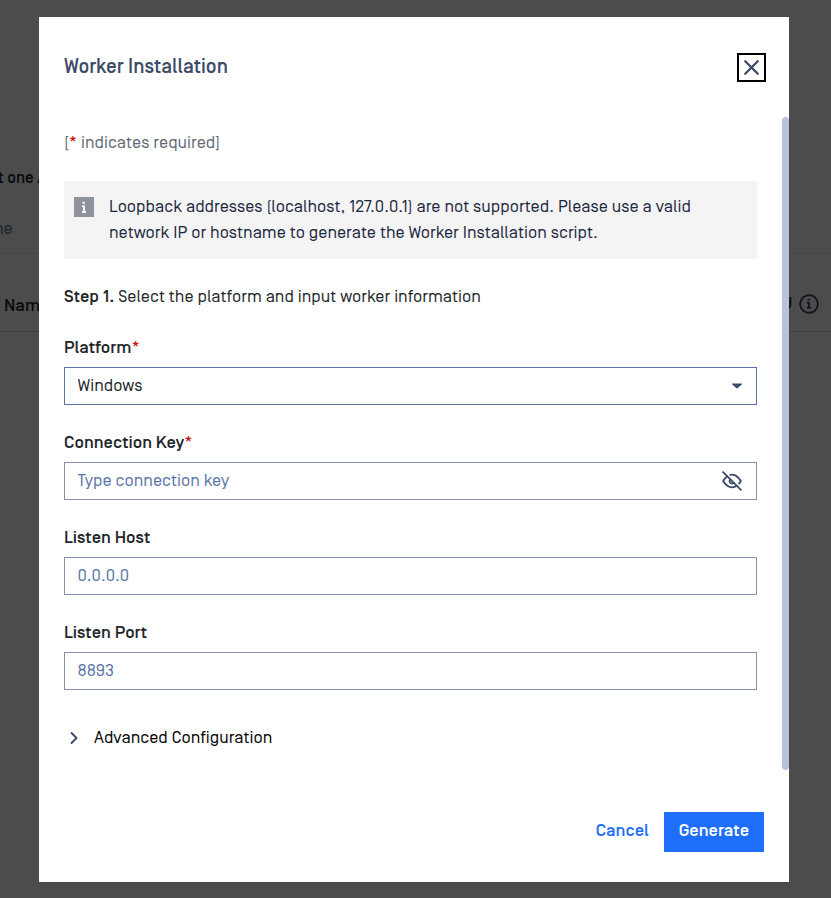Click the info icon in the loopback notice
This screenshot has height=898, width=831.
(x=84, y=208)
